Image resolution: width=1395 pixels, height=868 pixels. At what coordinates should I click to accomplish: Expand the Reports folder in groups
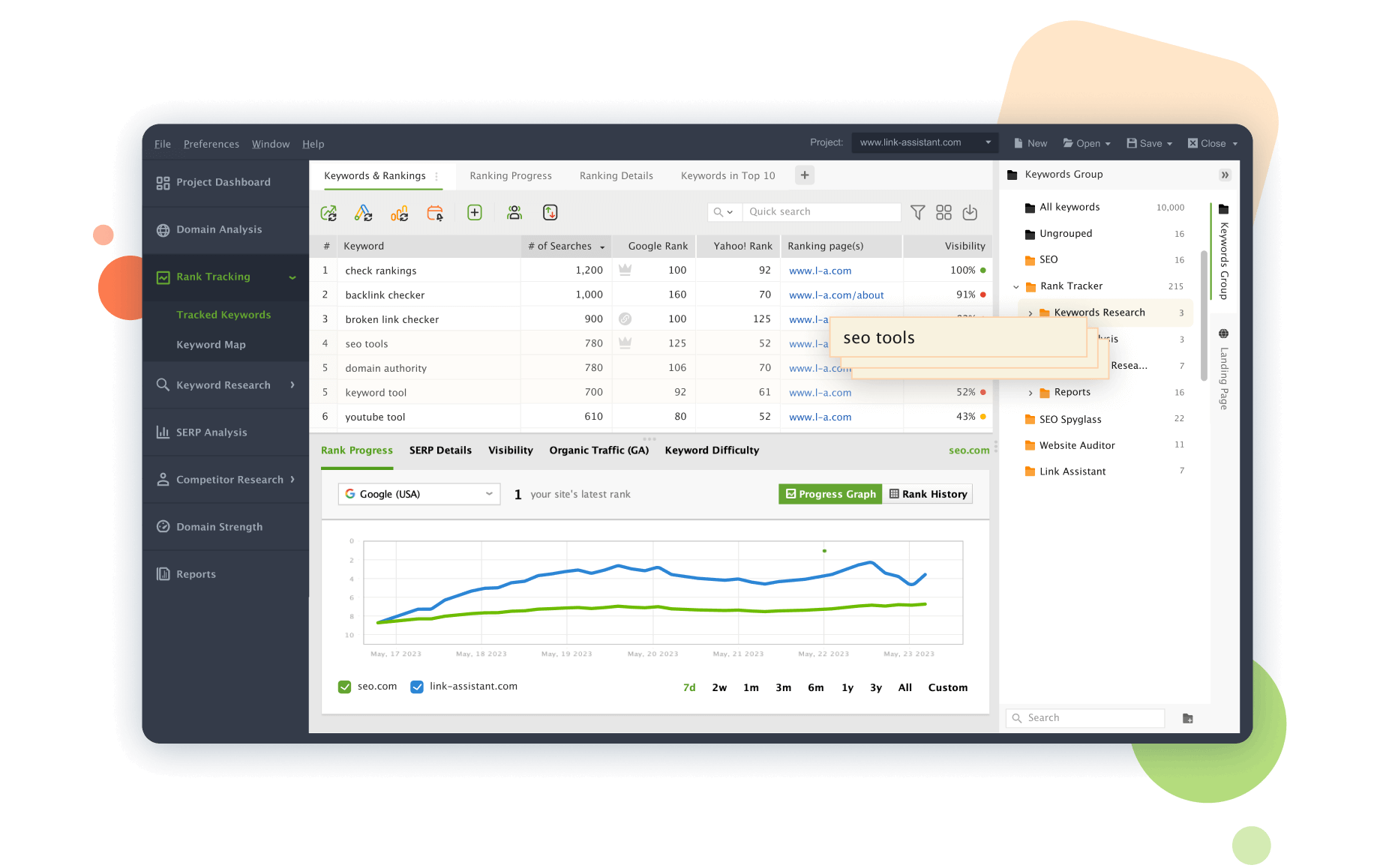[1030, 392]
